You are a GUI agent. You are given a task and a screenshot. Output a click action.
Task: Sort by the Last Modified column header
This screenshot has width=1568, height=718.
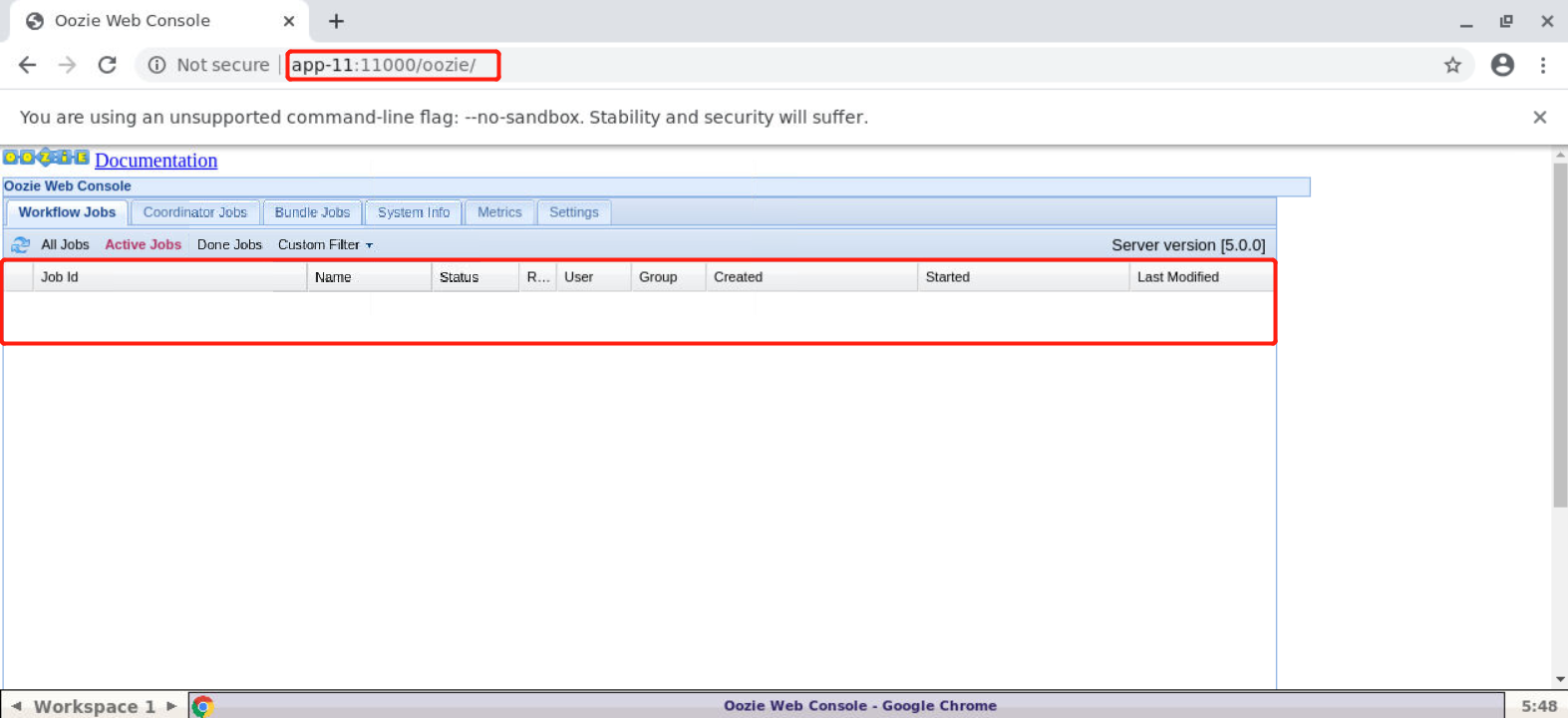click(x=1201, y=277)
